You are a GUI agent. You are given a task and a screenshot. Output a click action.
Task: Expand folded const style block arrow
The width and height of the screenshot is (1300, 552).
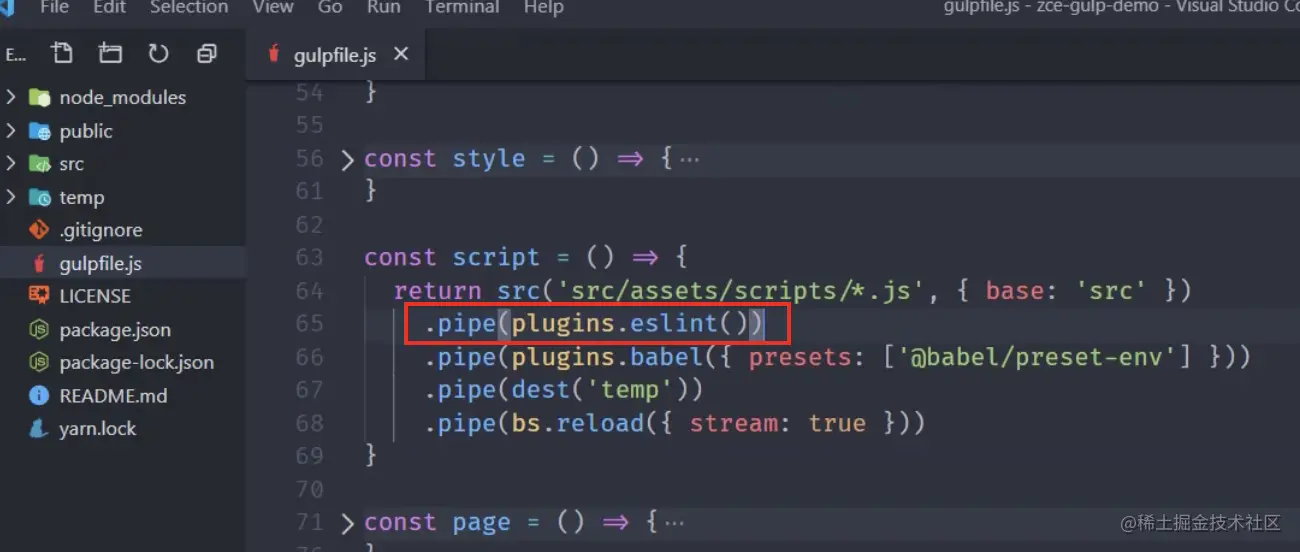pyautogui.click(x=347, y=159)
